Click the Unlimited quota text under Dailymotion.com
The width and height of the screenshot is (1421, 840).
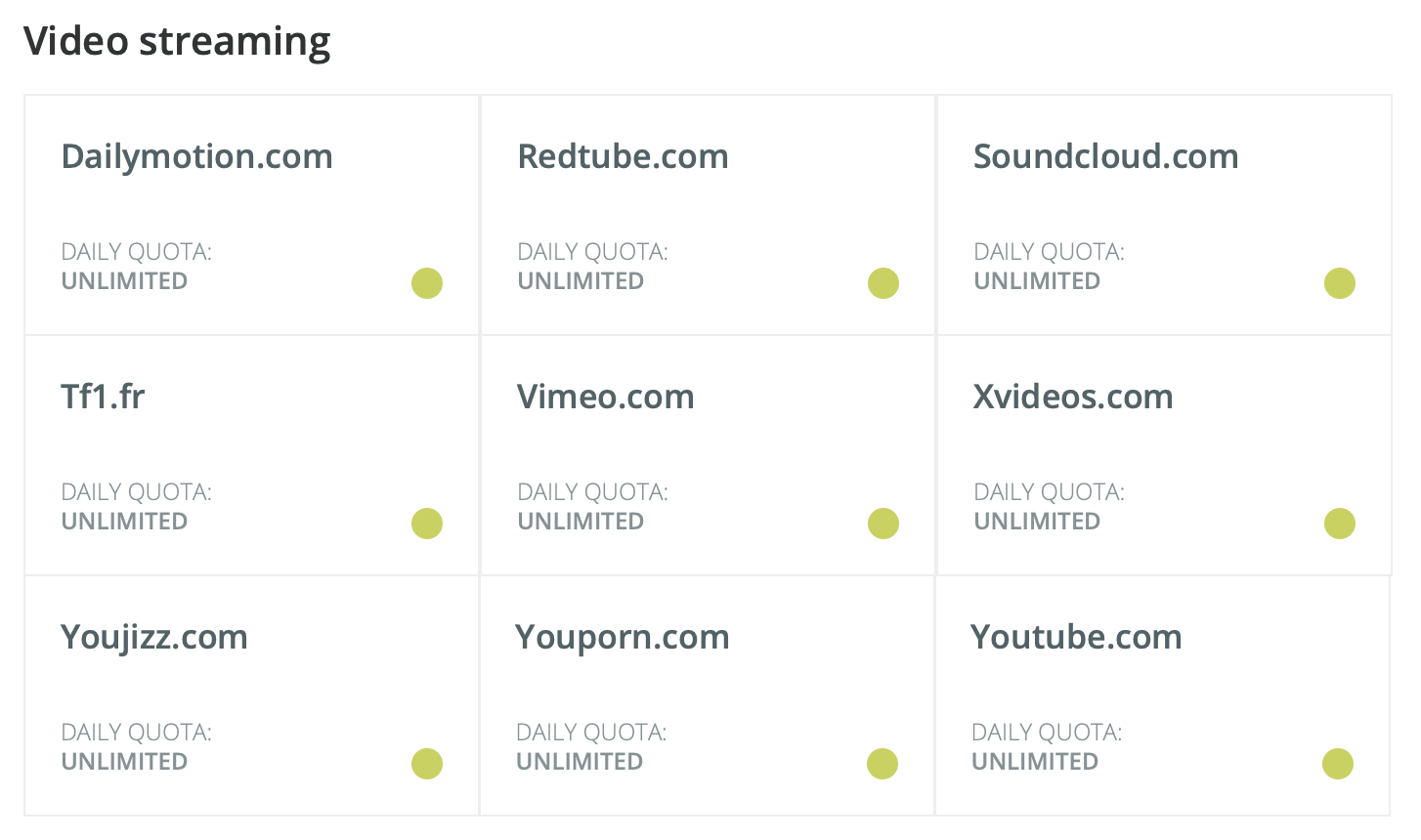[124, 281]
